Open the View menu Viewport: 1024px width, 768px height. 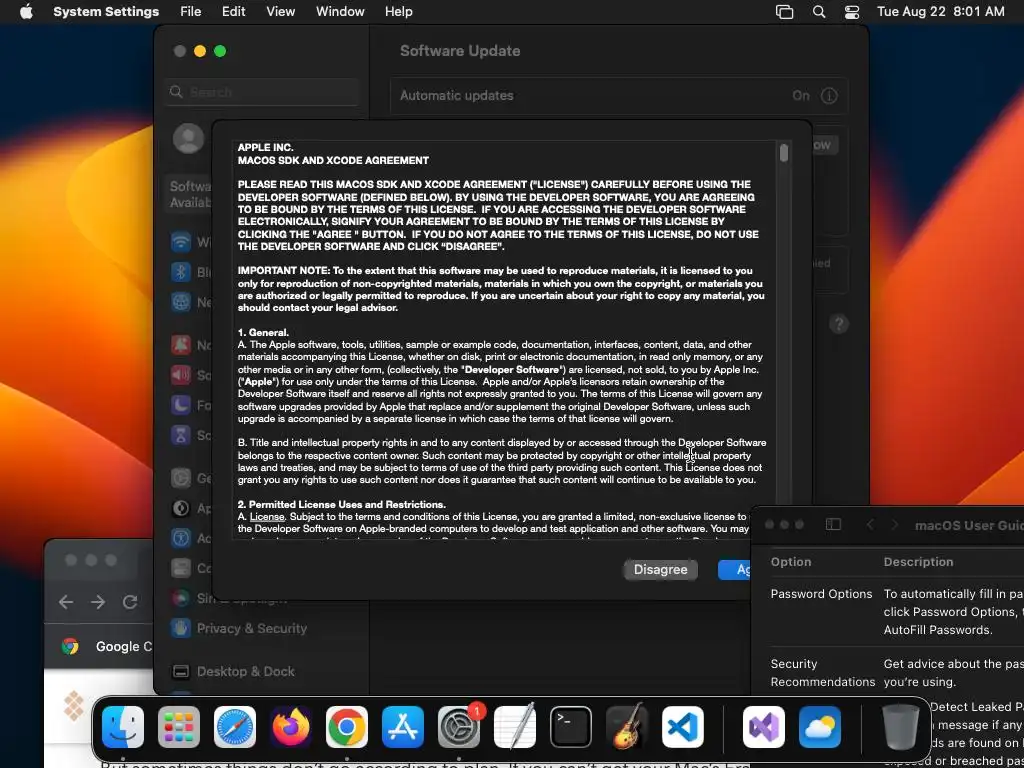(280, 12)
